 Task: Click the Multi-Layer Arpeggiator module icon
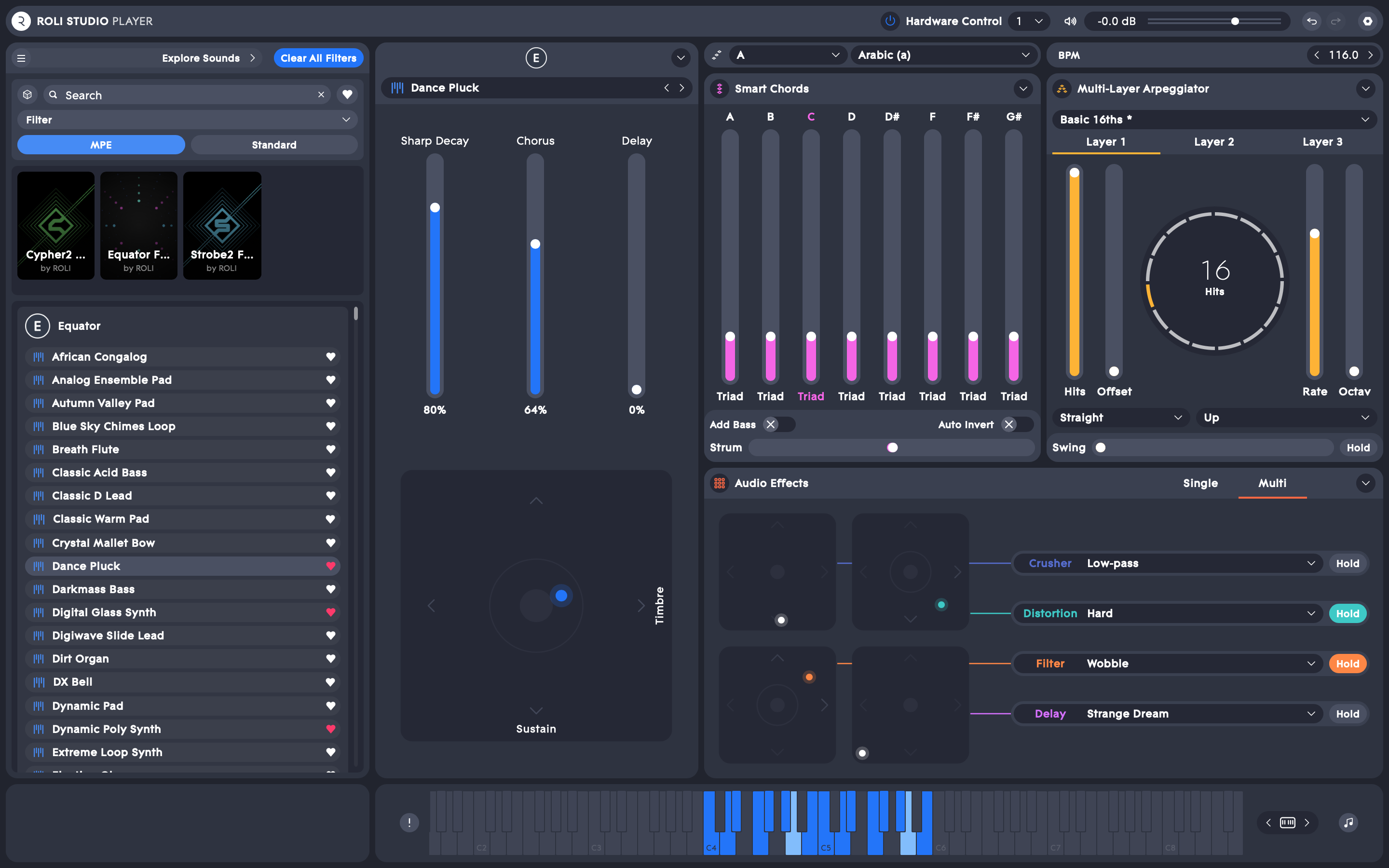(x=1062, y=89)
